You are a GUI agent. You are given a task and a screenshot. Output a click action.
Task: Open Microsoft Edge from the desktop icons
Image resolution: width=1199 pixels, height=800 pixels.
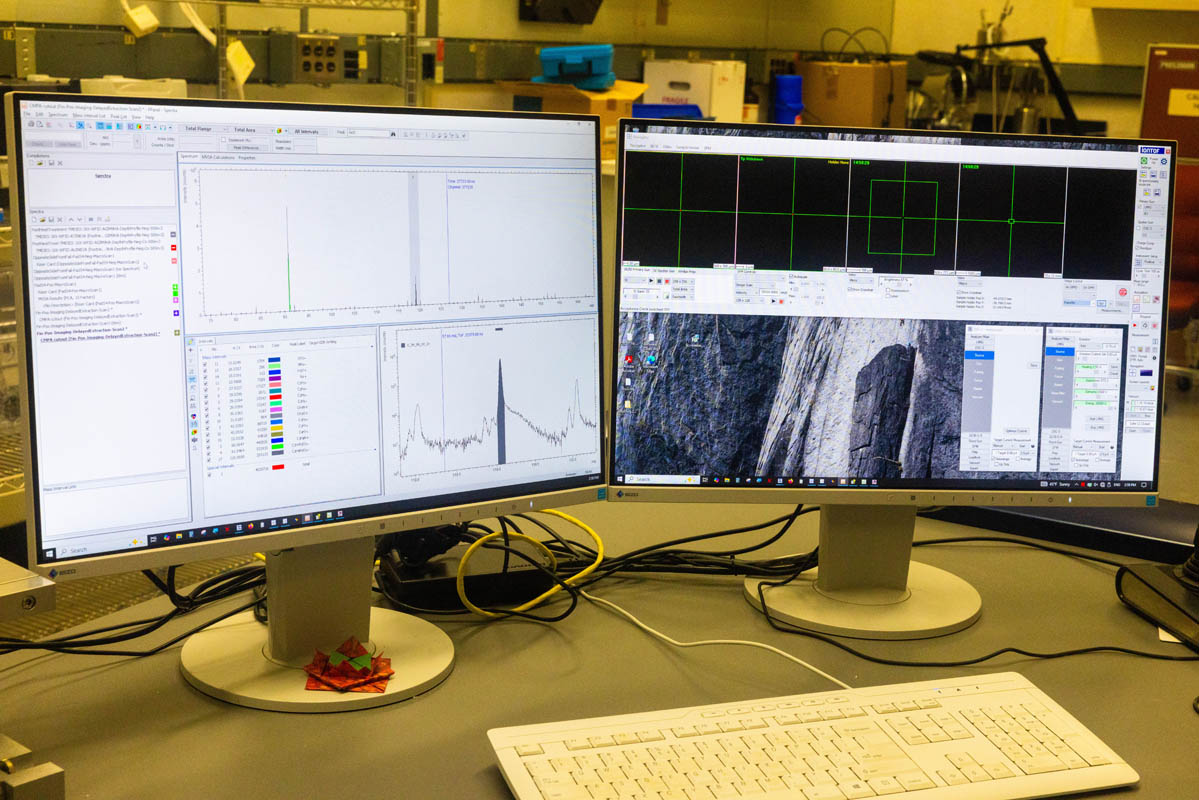click(651, 359)
